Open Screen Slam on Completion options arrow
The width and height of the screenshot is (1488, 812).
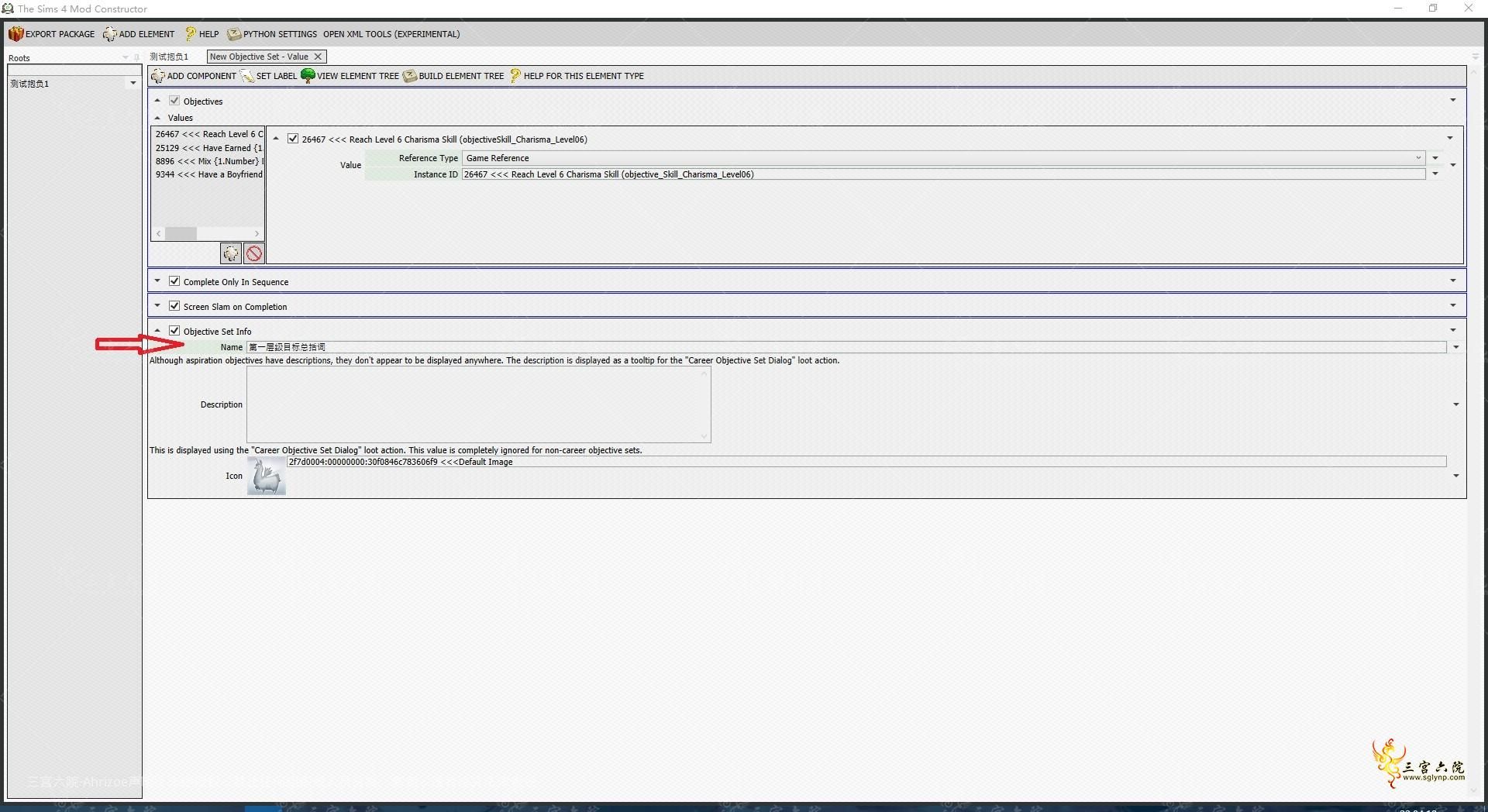(x=1453, y=305)
